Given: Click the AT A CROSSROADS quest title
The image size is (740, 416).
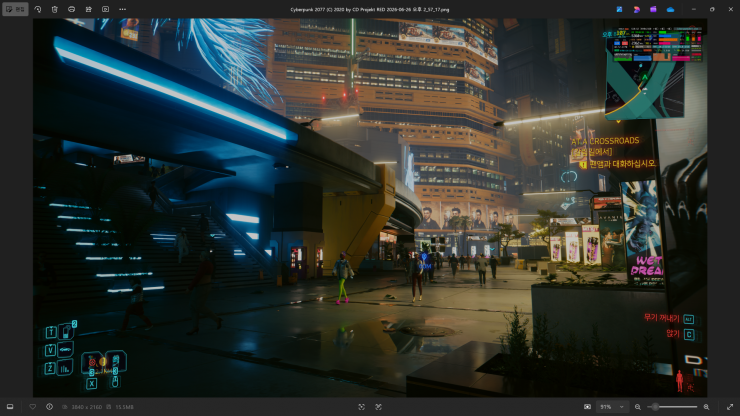Looking at the screenshot, I should (605, 141).
